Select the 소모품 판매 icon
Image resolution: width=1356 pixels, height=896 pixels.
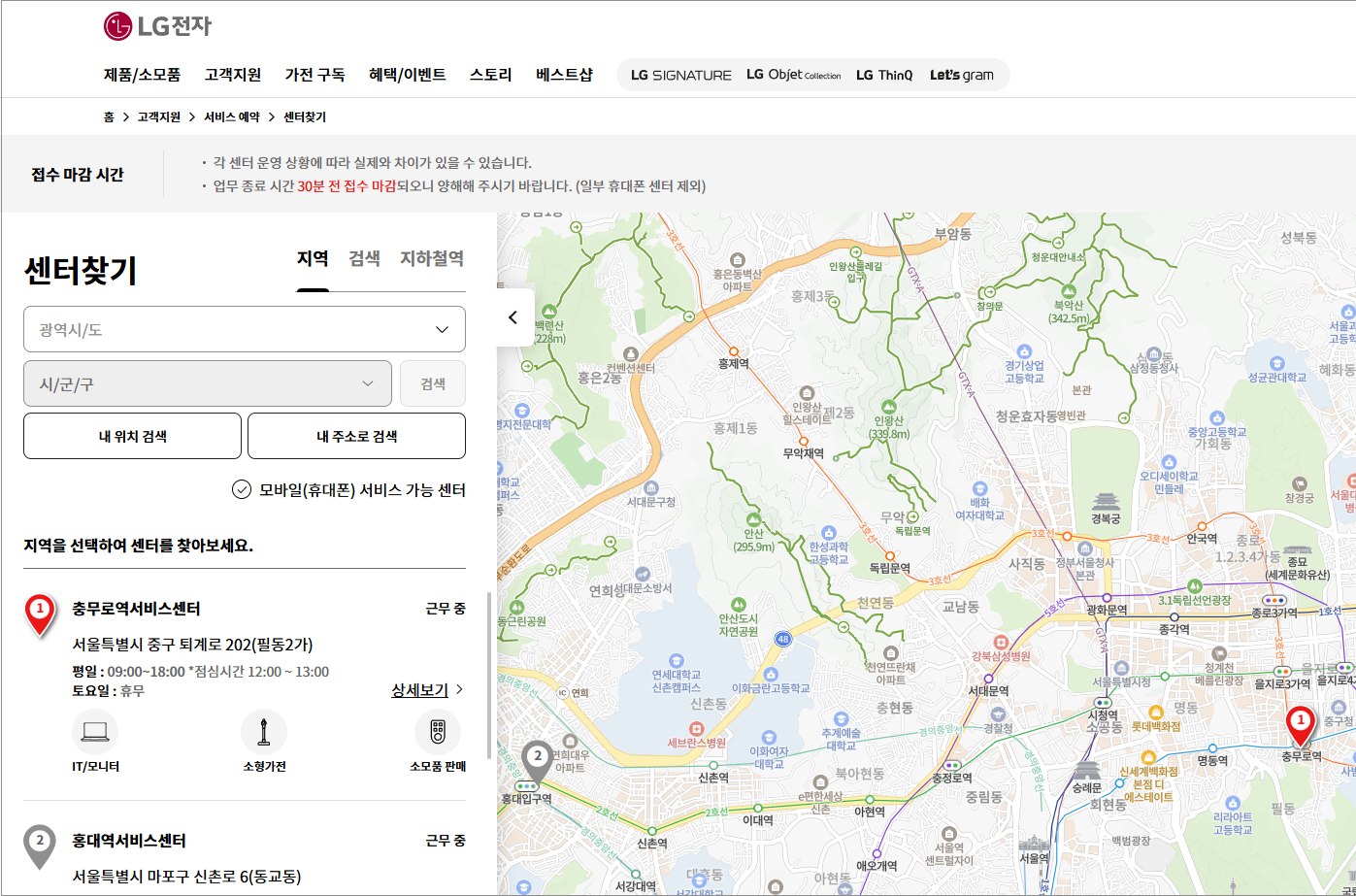437,733
